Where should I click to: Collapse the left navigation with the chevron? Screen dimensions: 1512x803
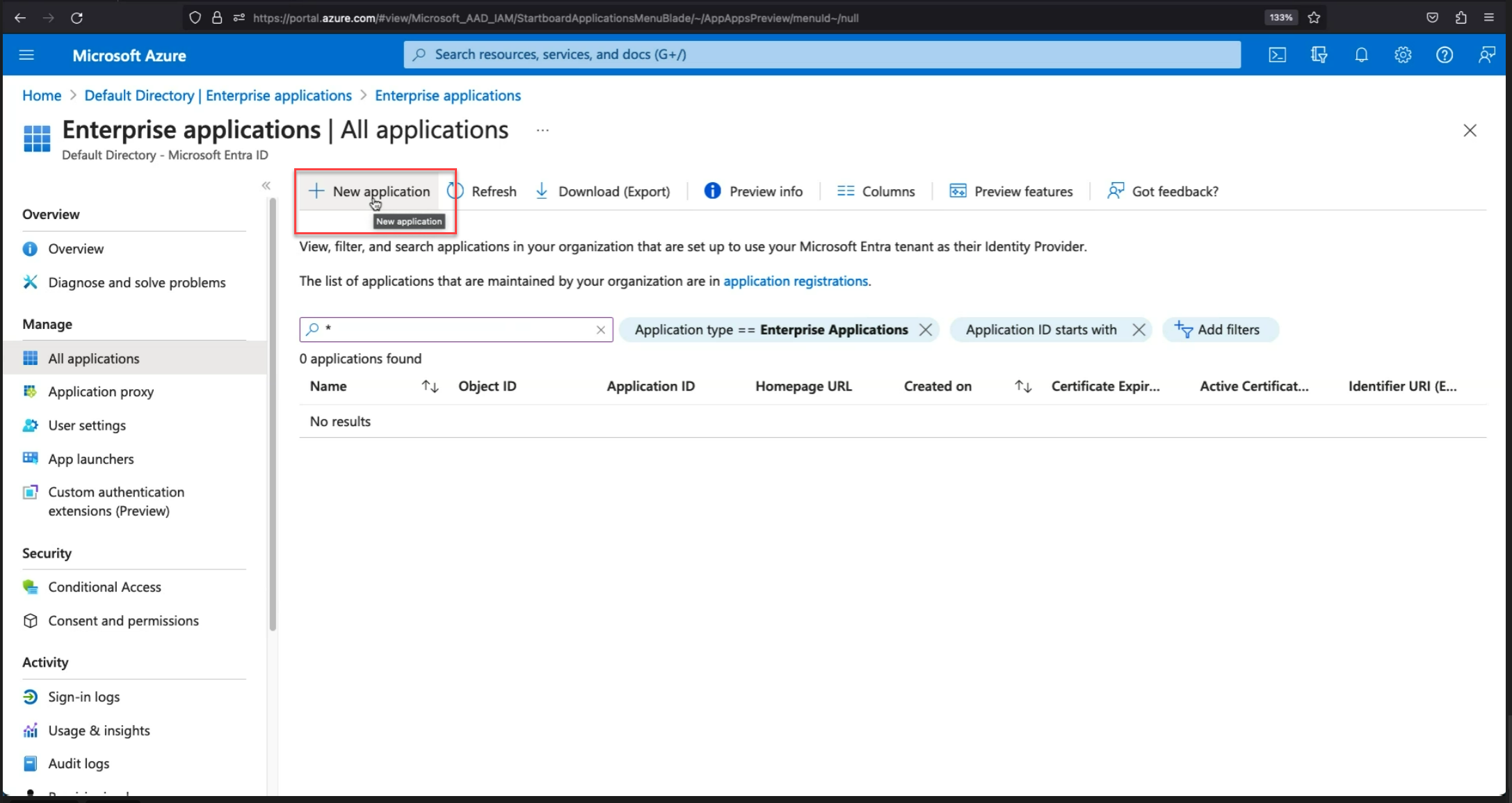click(266, 185)
